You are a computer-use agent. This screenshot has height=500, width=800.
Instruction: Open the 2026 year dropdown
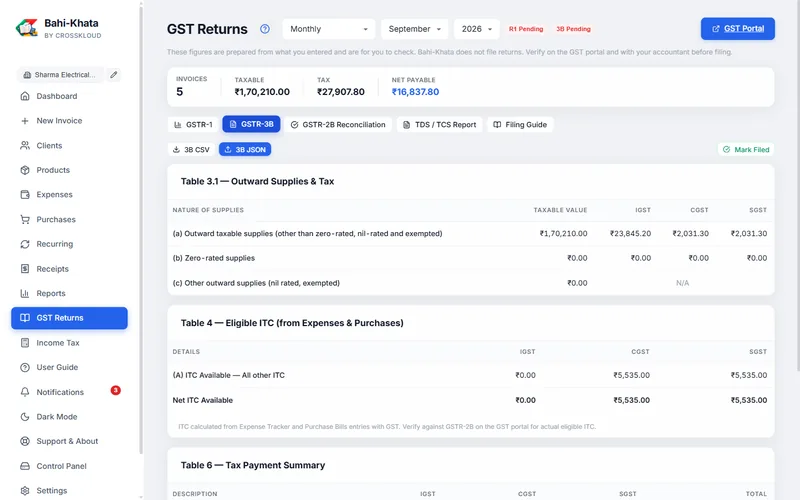coord(477,29)
